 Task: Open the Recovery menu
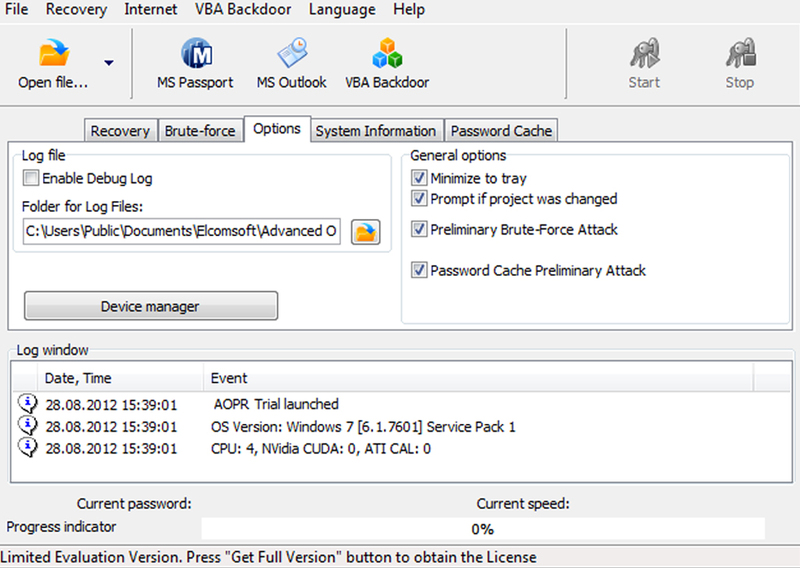77,9
